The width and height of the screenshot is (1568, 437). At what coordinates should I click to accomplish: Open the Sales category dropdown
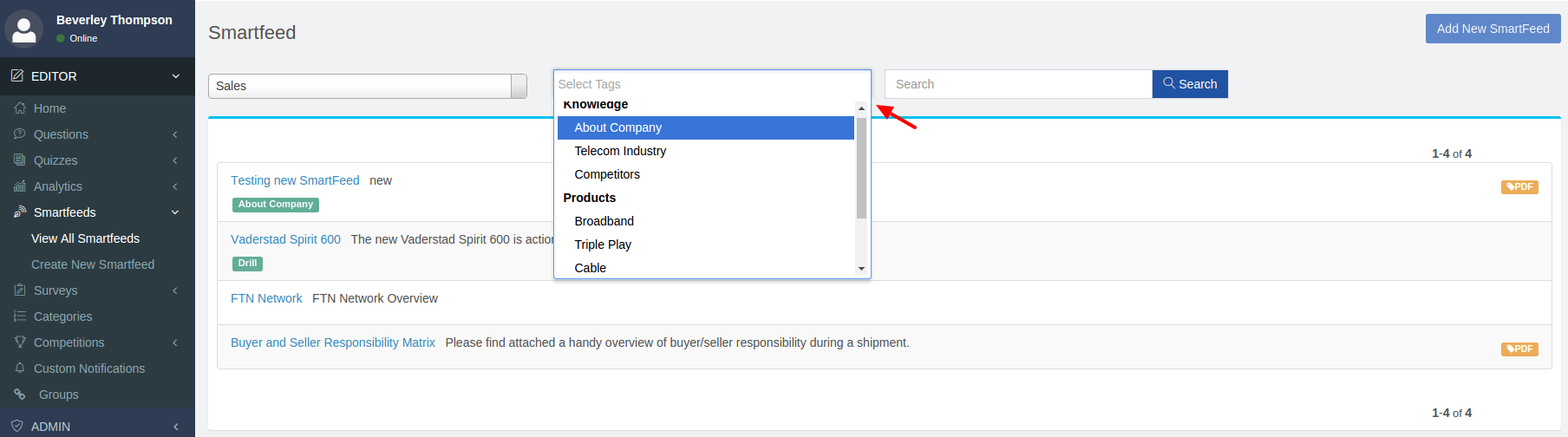[x=367, y=86]
